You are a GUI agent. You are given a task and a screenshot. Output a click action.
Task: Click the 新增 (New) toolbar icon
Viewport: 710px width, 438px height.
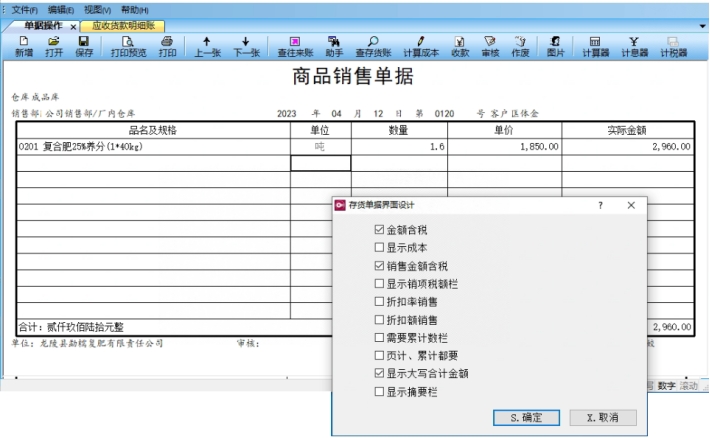pos(24,46)
